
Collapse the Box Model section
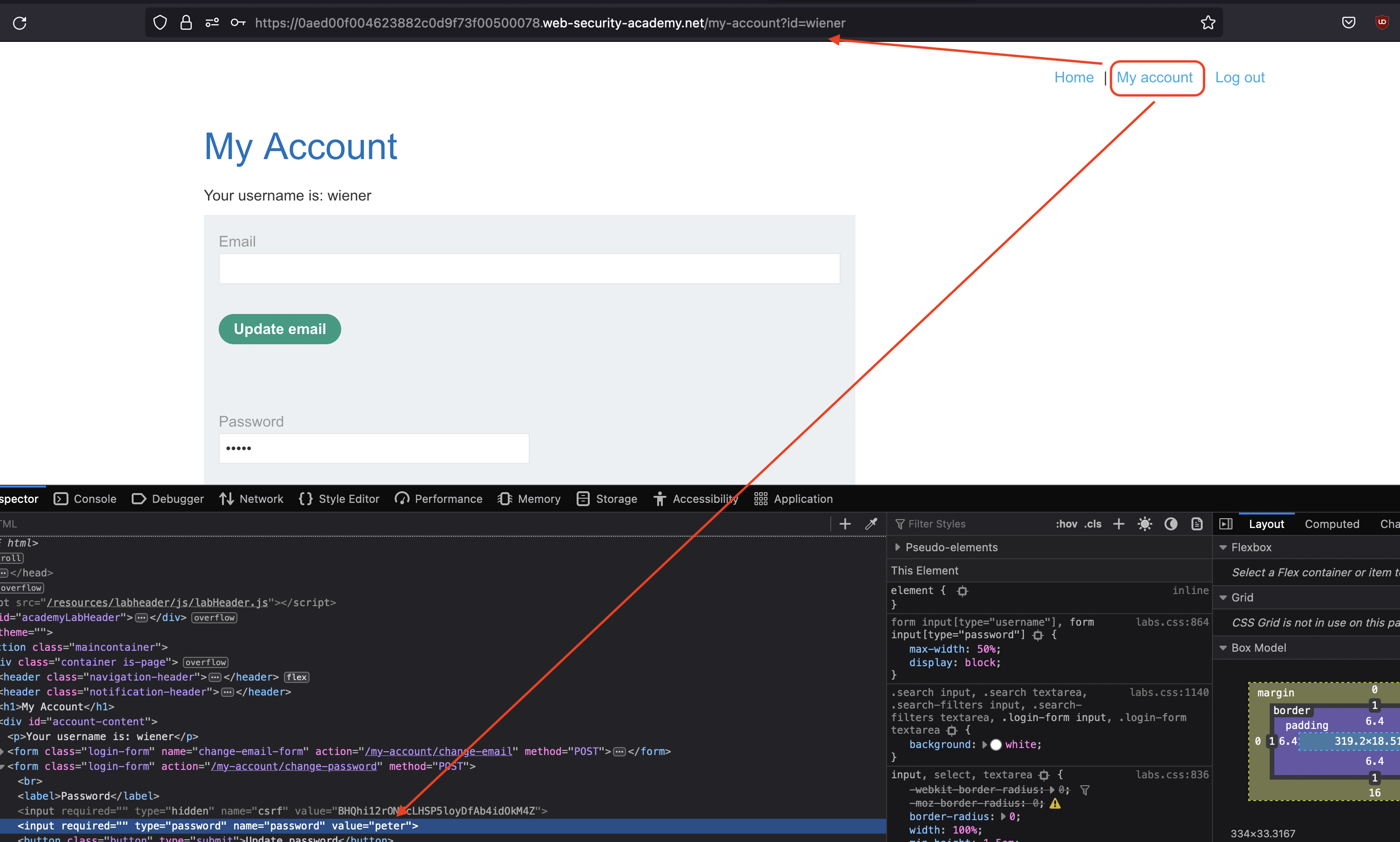point(1223,648)
